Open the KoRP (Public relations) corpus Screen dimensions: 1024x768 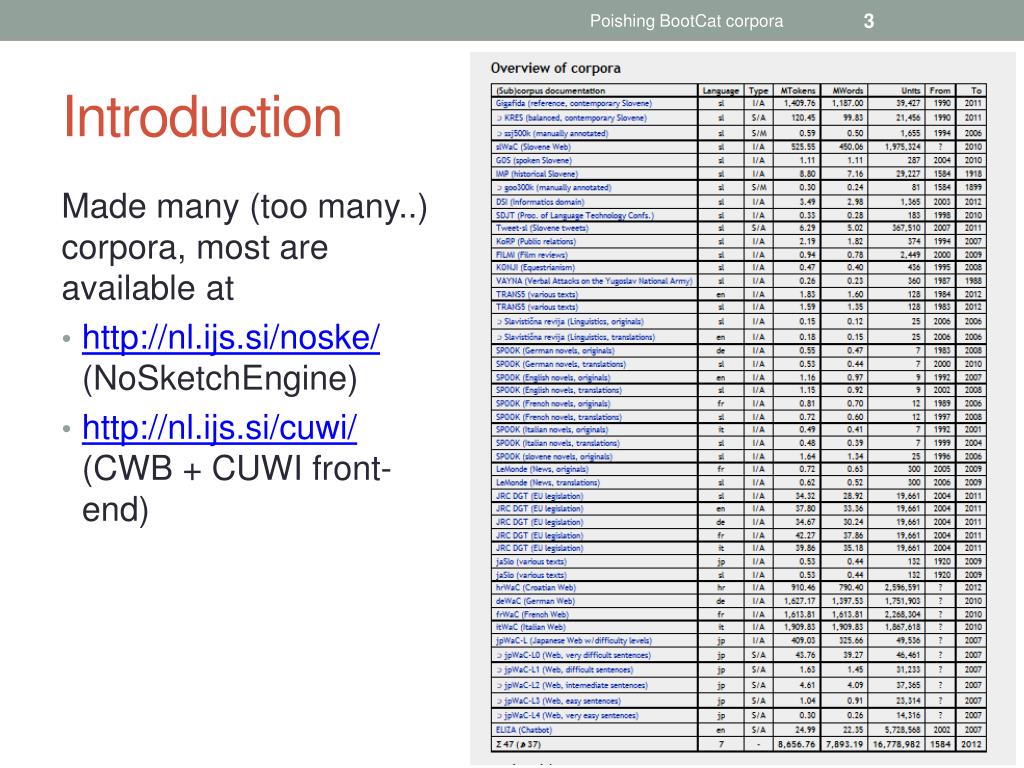pyautogui.click(x=537, y=240)
